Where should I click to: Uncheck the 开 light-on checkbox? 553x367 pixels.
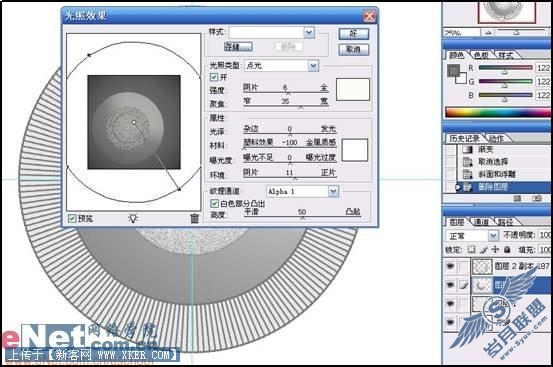click(x=214, y=77)
